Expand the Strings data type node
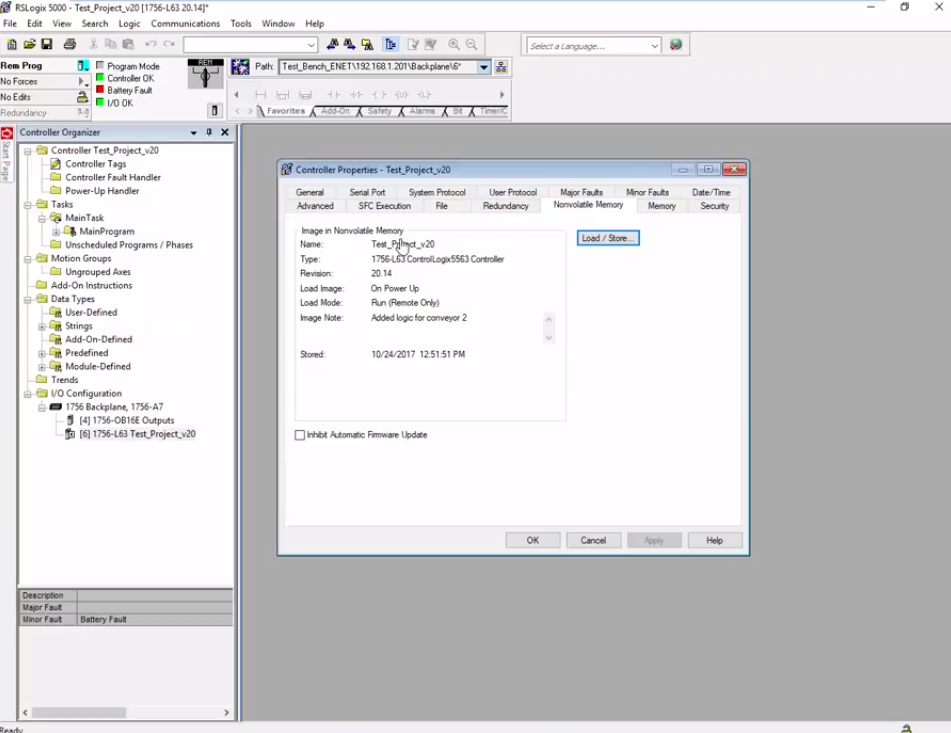This screenshot has width=951, height=733. (42, 326)
